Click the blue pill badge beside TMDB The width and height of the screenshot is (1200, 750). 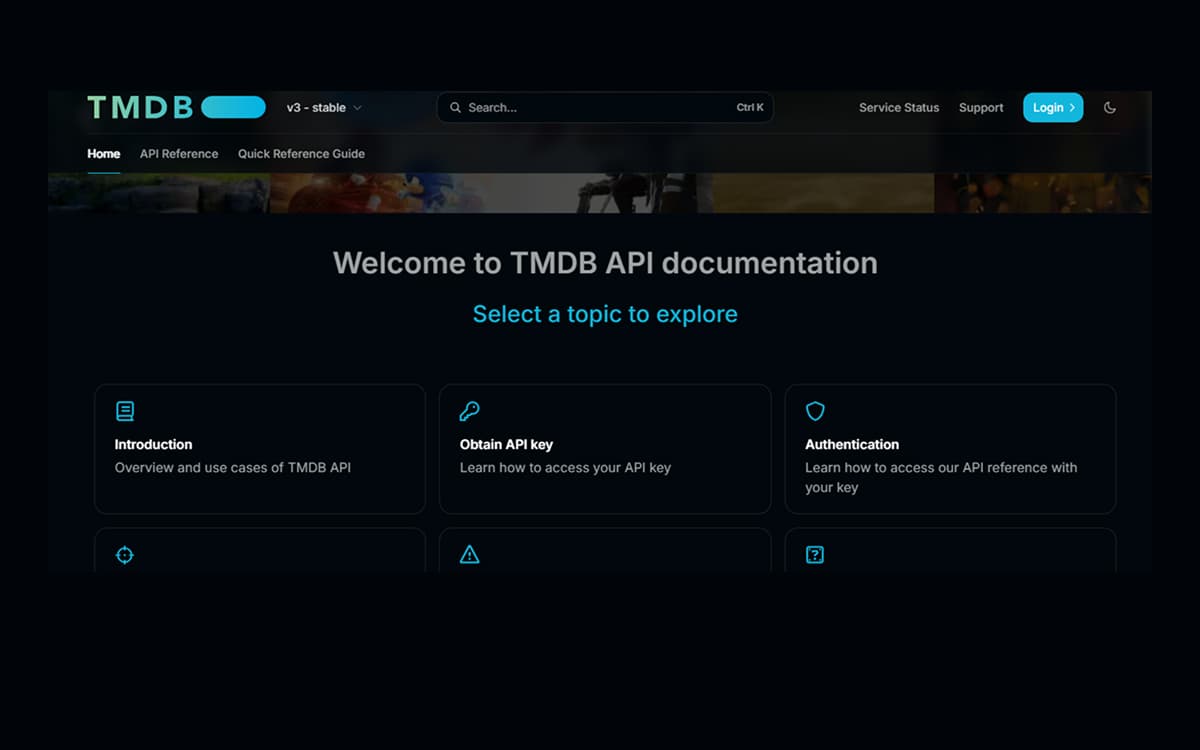(233, 107)
